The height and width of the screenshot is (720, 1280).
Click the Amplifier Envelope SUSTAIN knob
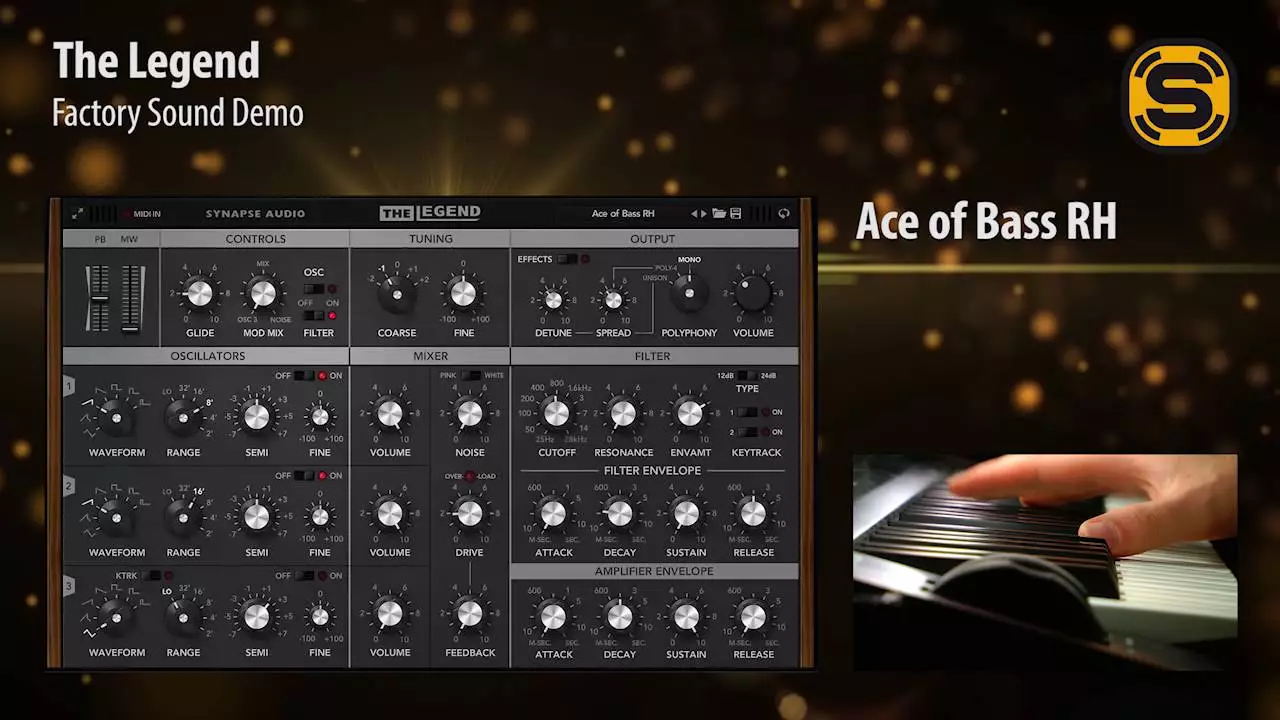(x=686, y=616)
